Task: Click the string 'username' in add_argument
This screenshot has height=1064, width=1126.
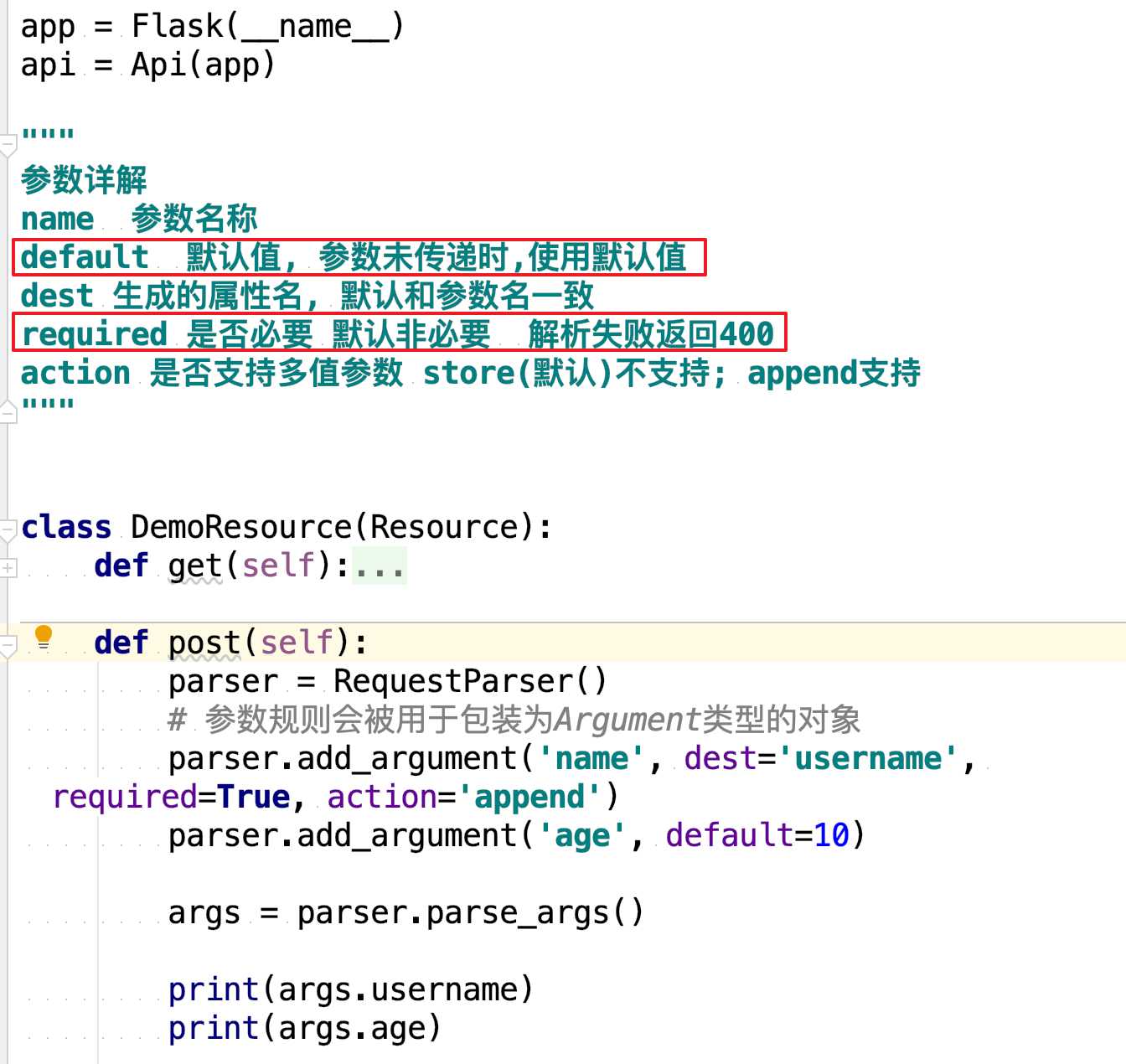Action: tap(868, 758)
